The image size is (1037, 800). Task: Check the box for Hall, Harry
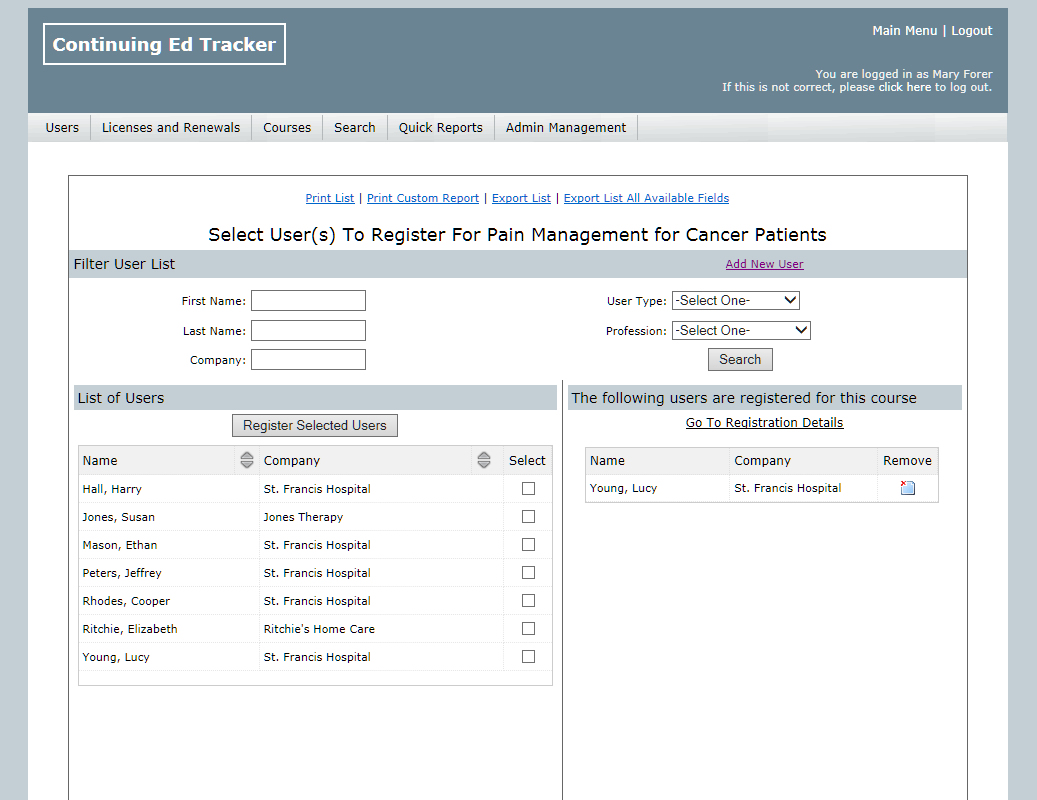click(x=528, y=489)
